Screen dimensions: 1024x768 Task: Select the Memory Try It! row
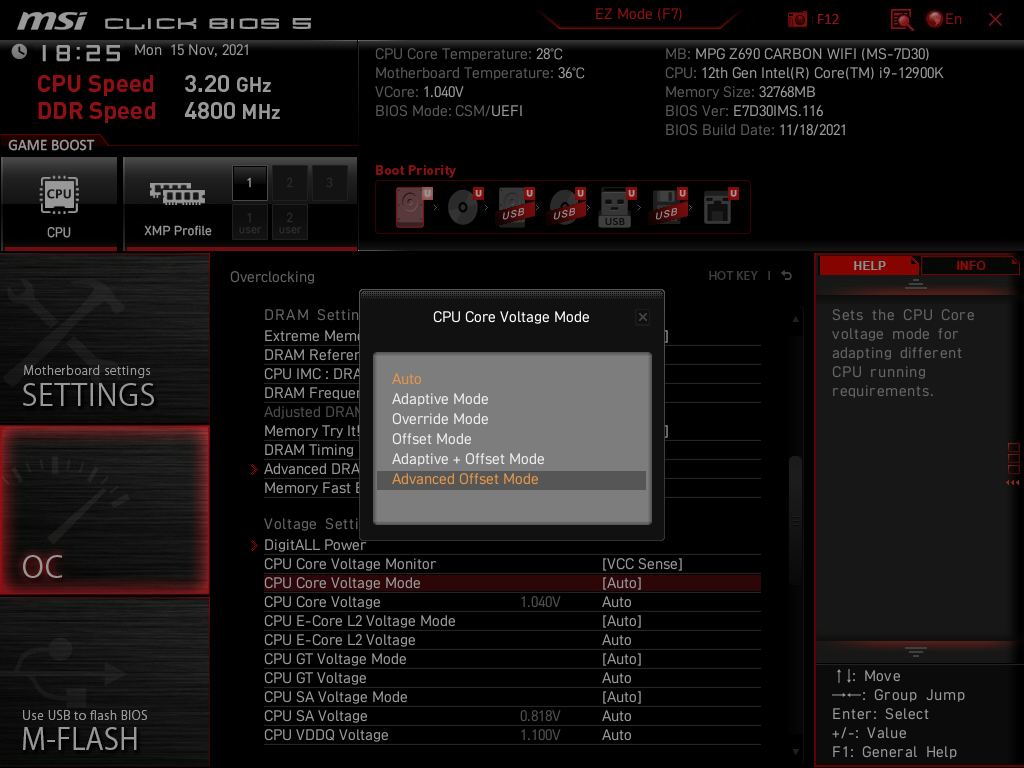[x=312, y=431]
